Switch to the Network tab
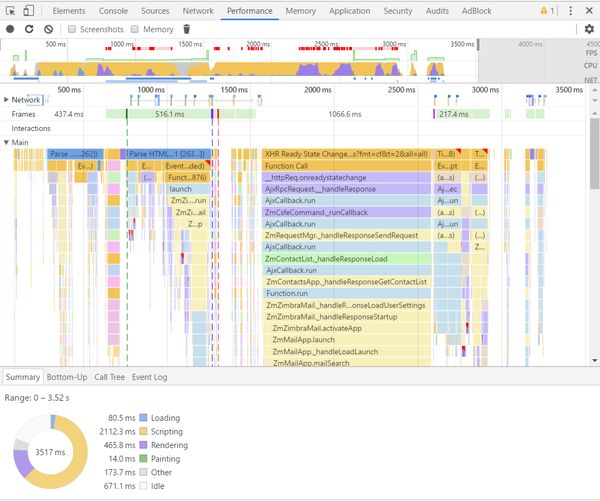The width and height of the screenshot is (600, 501). point(198,11)
